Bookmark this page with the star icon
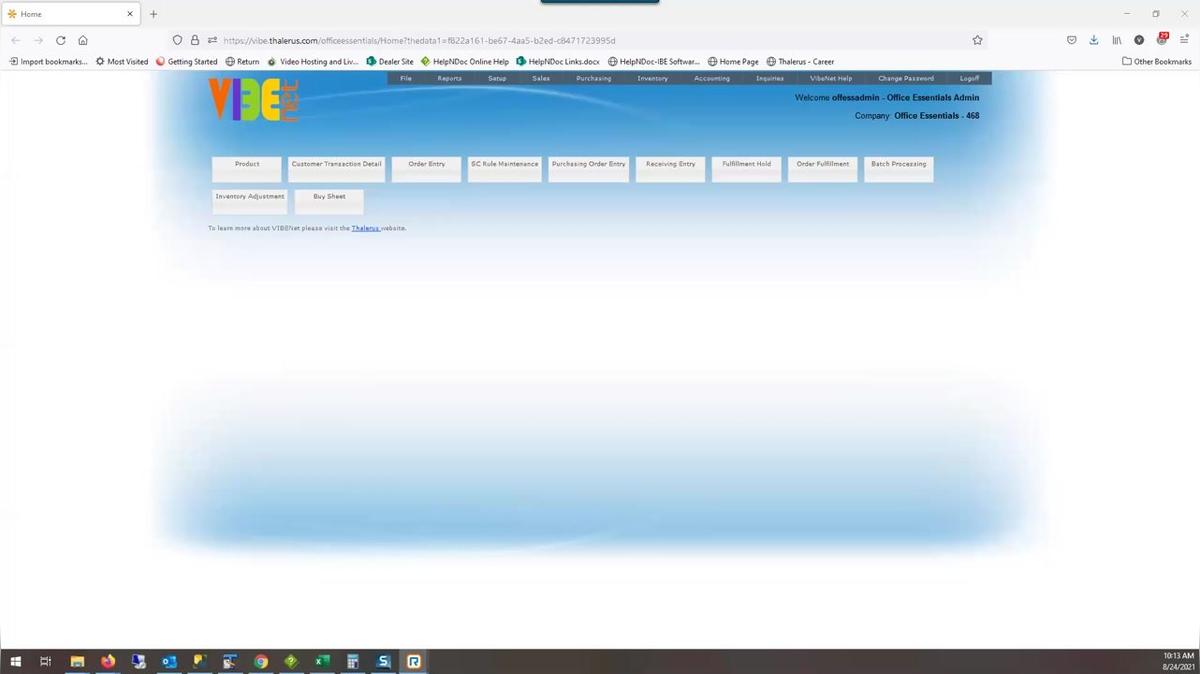 pyautogui.click(x=977, y=40)
